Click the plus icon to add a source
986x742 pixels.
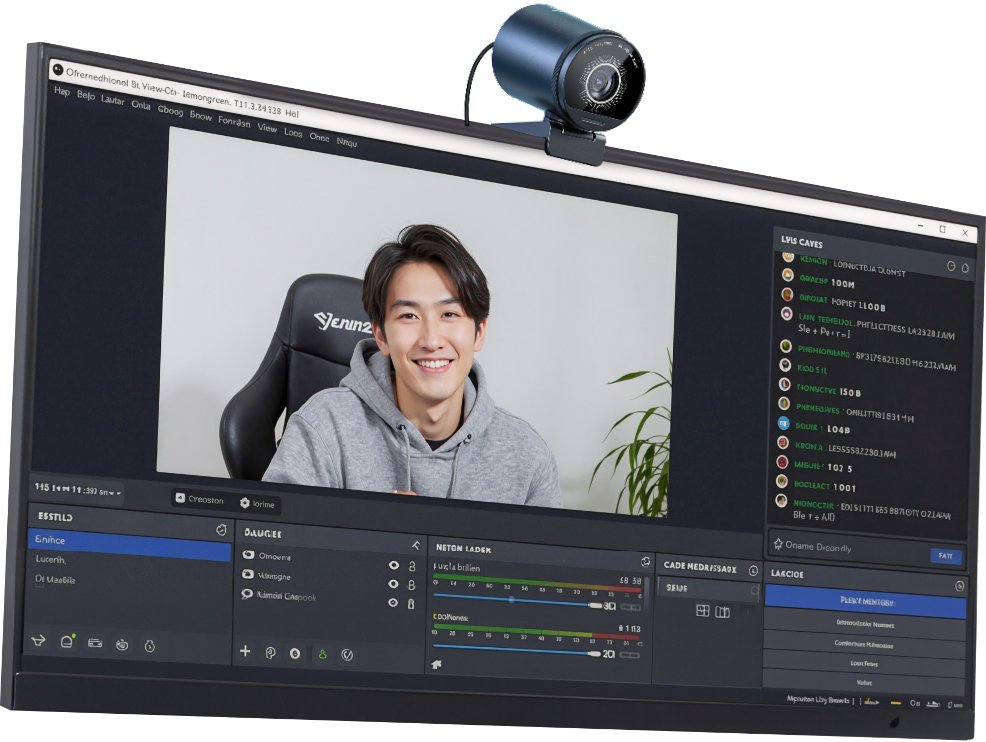click(245, 651)
